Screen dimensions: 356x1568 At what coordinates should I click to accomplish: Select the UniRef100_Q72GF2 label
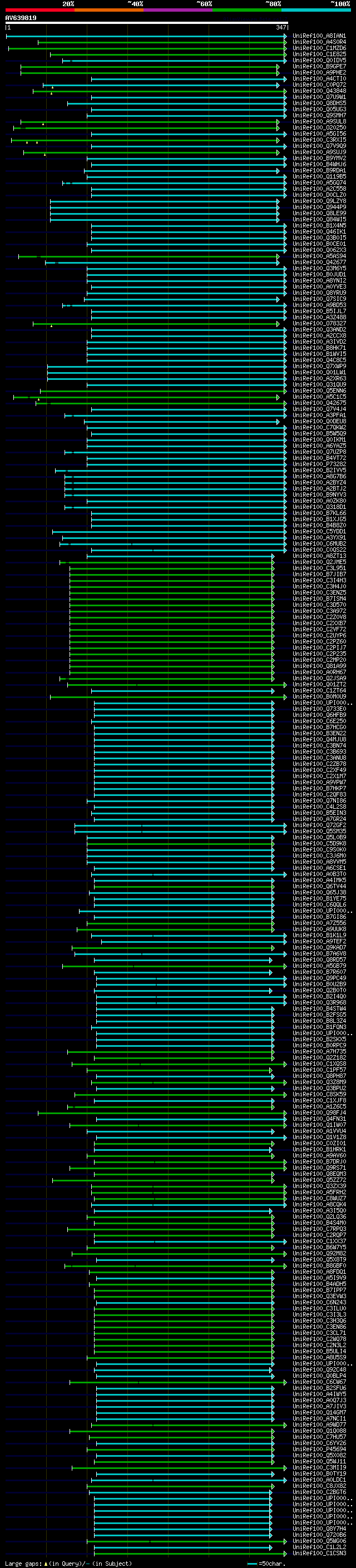(319, 825)
